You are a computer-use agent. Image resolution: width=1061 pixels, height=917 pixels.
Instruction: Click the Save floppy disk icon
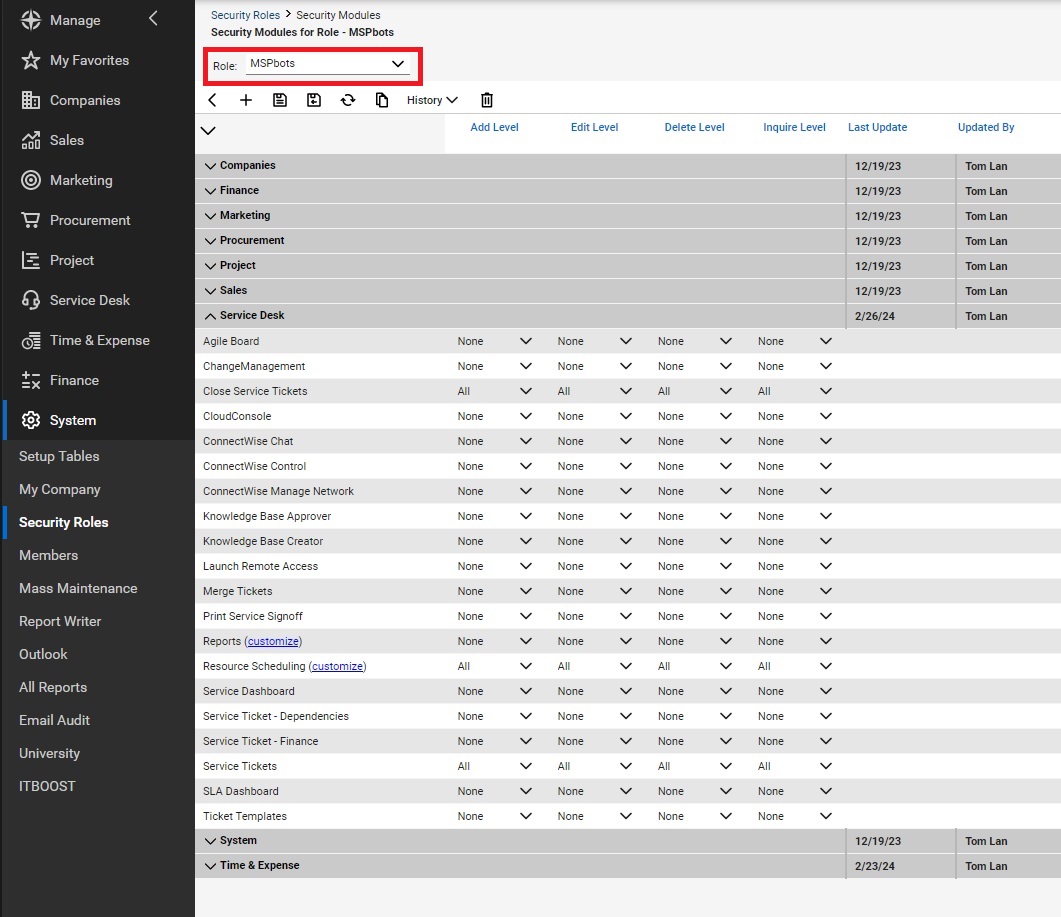280,100
